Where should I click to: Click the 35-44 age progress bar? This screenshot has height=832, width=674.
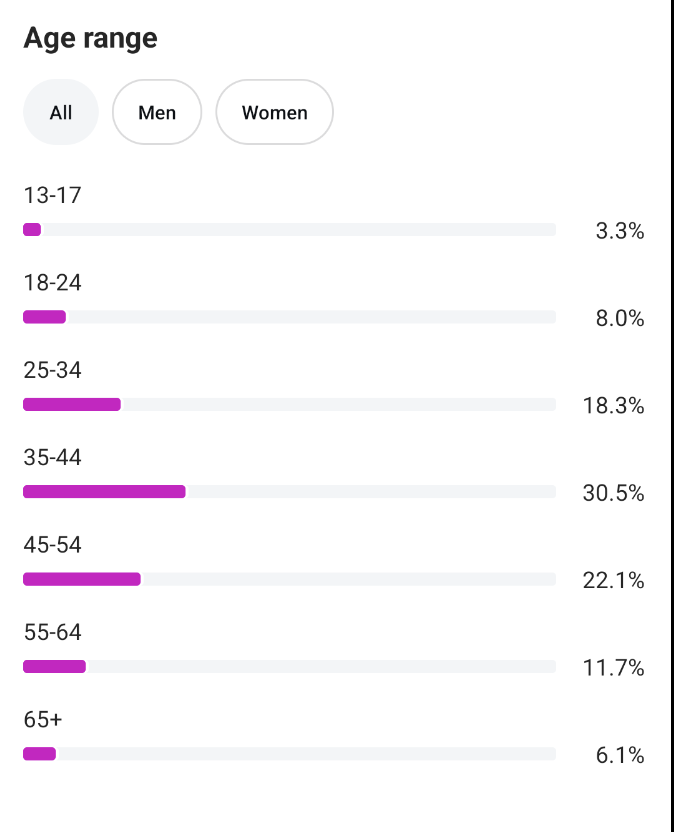[x=289, y=492]
